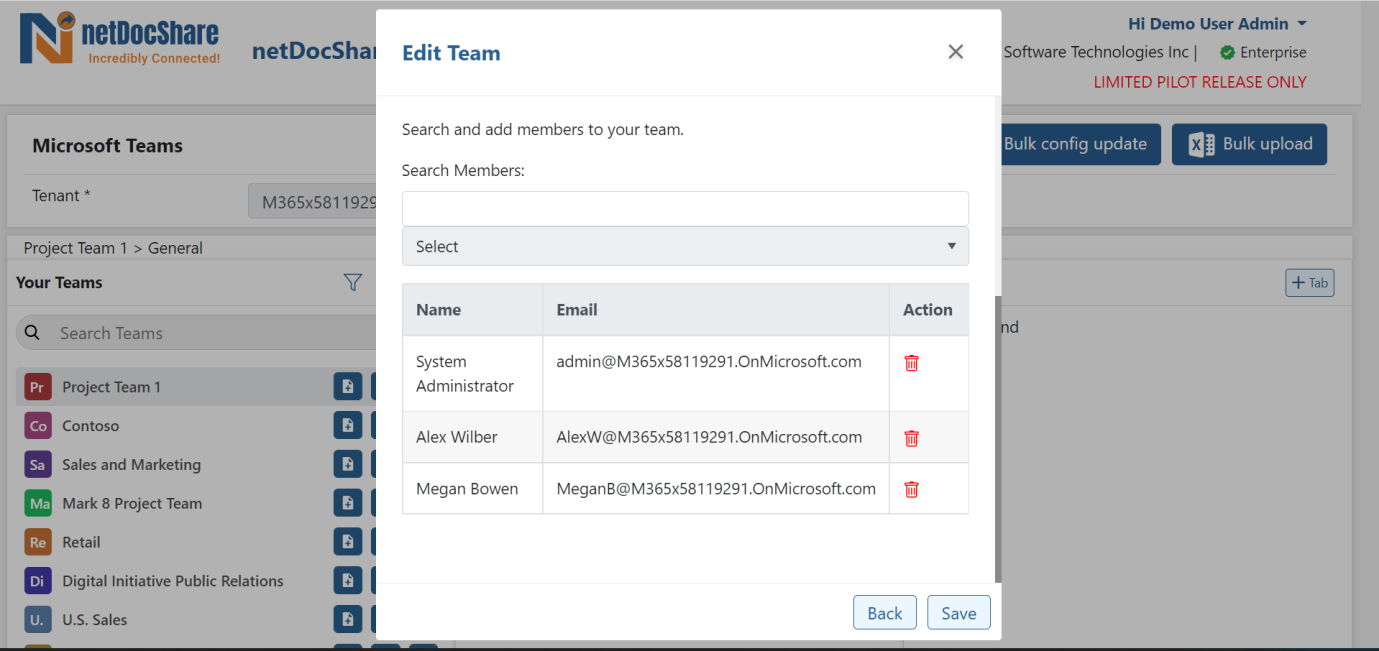The width and height of the screenshot is (1379, 651).
Task: Click the U.S. Sales file icon button
Action: [x=348, y=620]
